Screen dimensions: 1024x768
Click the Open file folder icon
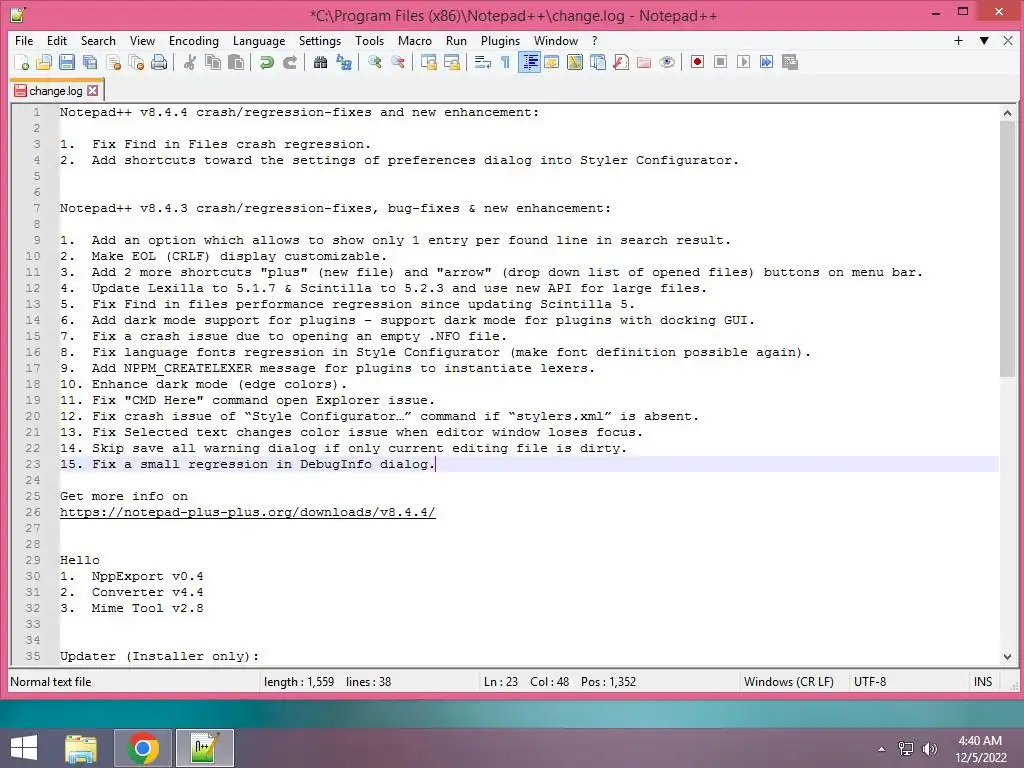click(x=44, y=62)
